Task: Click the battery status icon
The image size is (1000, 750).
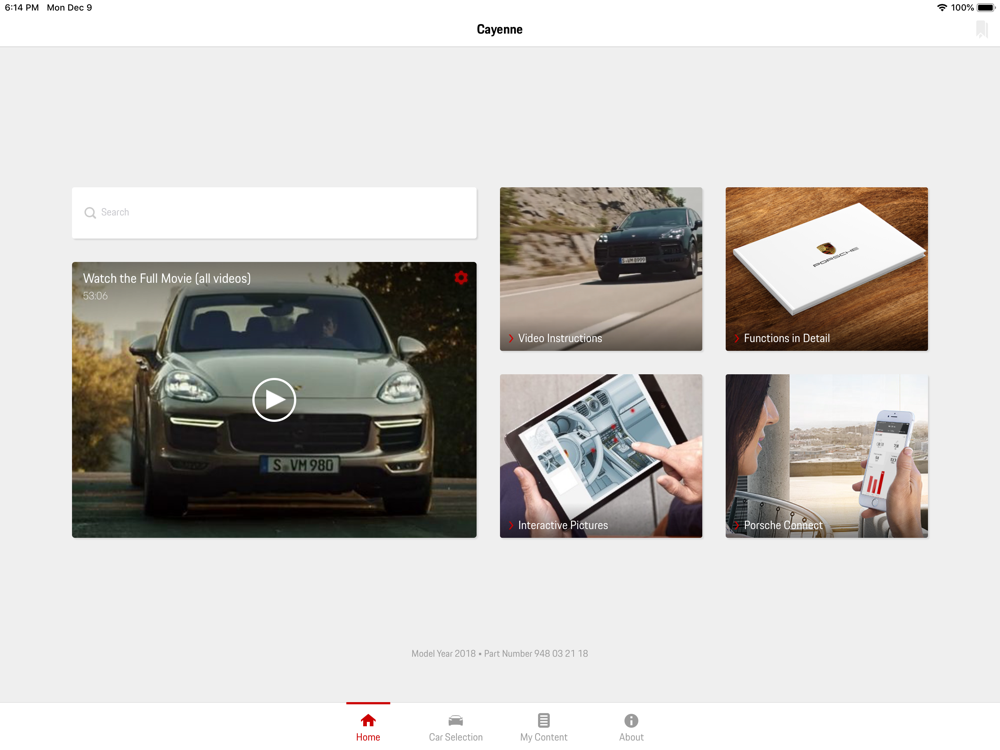Action: click(x=986, y=8)
